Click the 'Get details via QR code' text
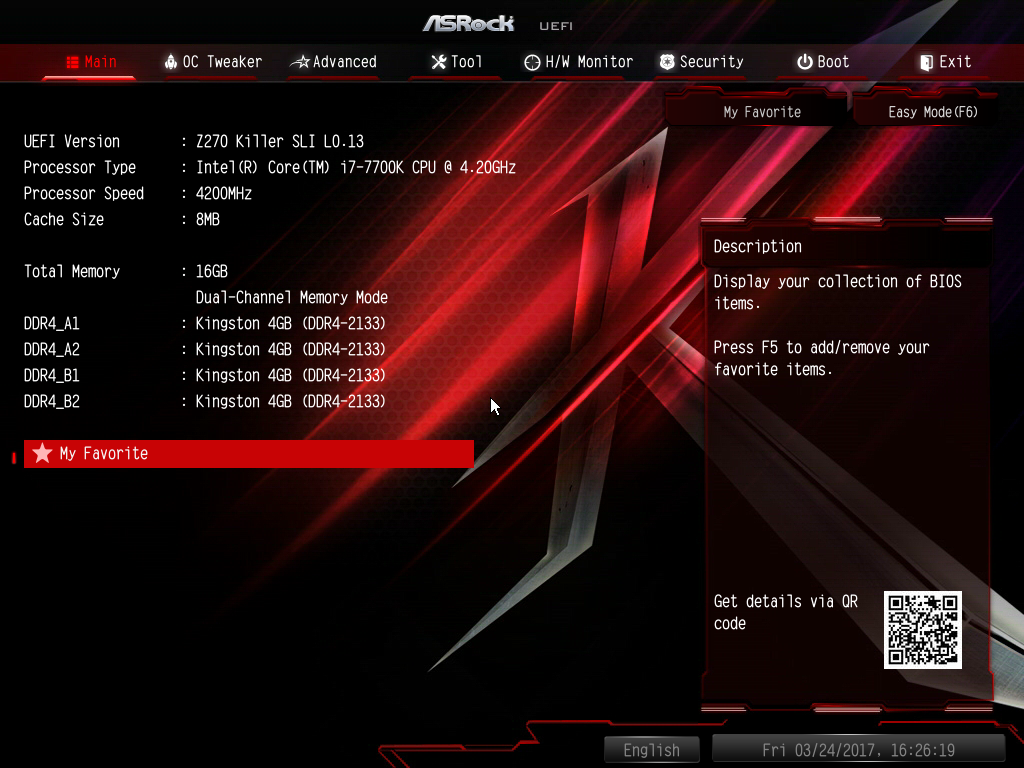 [786, 613]
